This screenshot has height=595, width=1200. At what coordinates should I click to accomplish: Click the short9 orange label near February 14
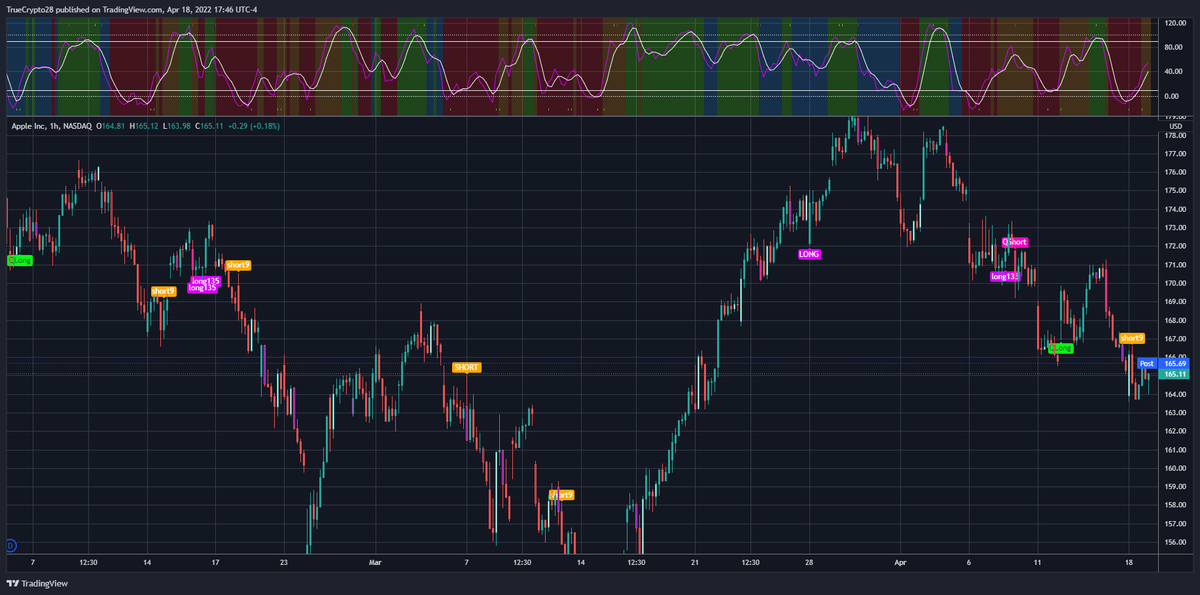(x=162, y=292)
